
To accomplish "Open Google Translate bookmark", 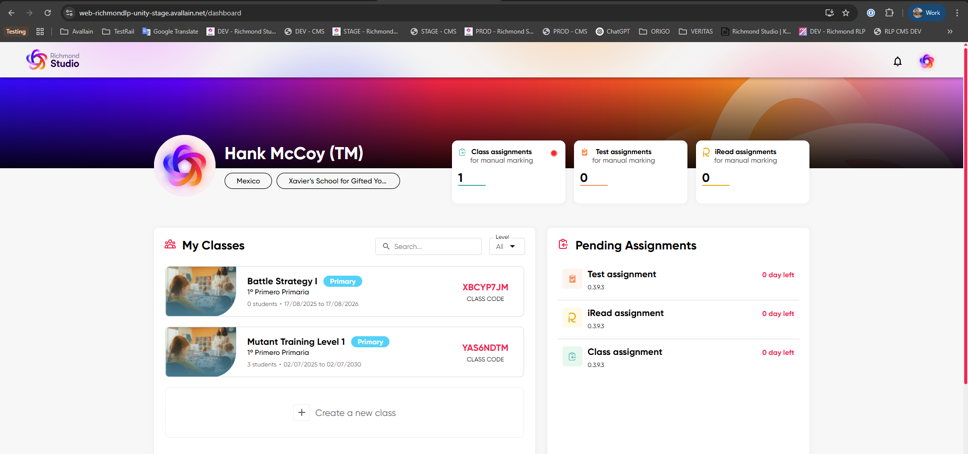I will (170, 31).
